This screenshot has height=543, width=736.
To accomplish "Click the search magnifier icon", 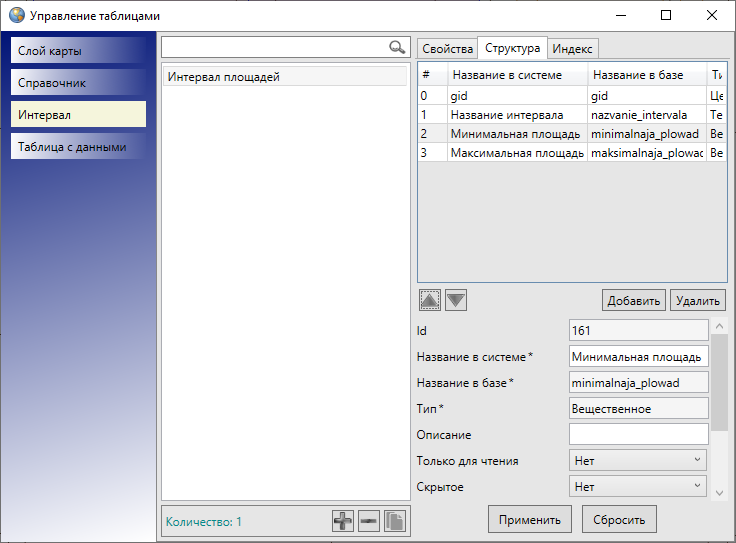I will [x=397, y=47].
